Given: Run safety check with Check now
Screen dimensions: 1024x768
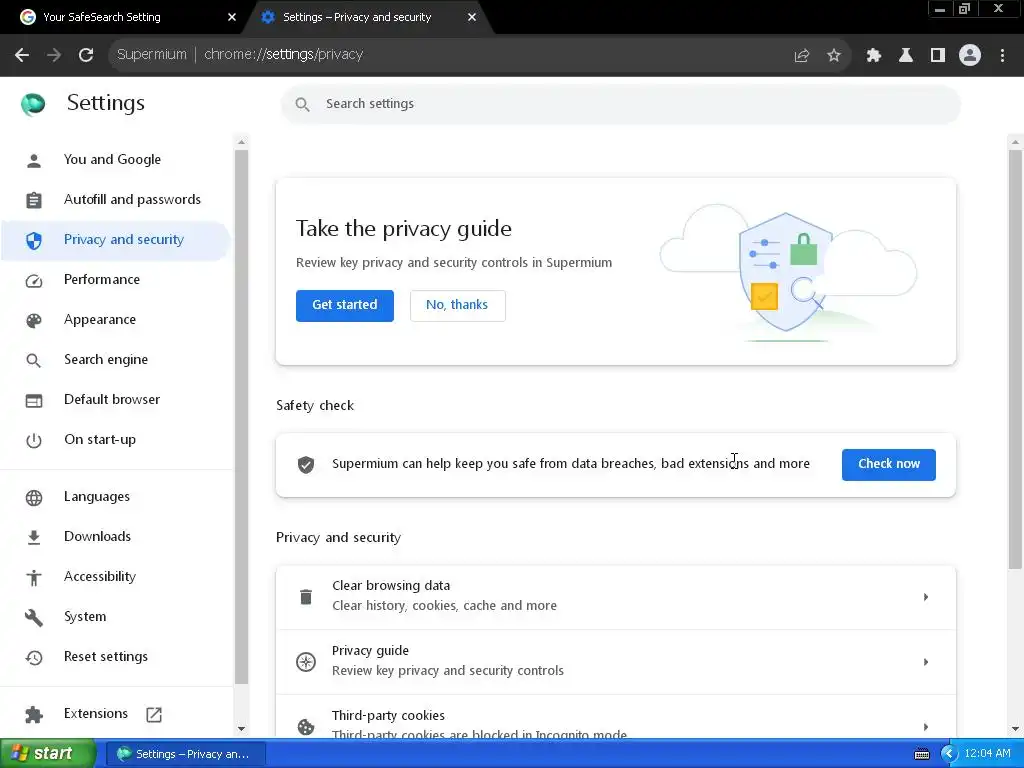Looking at the screenshot, I should click(x=888, y=464).
